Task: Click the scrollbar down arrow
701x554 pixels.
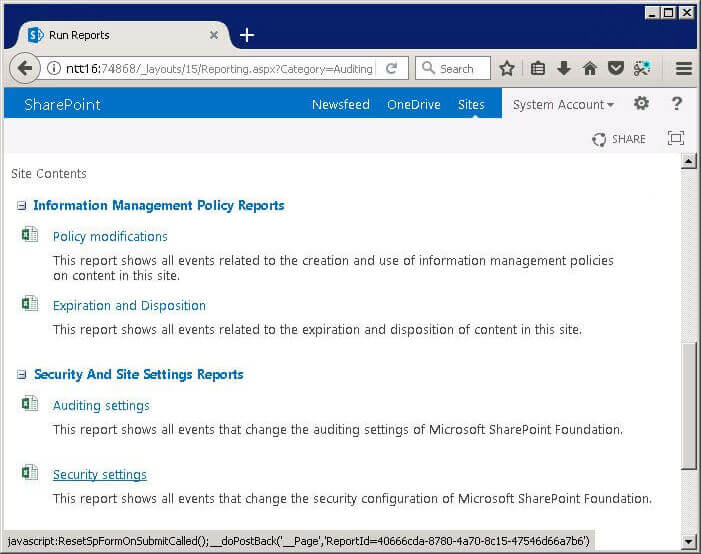Action: coord(688,541)
